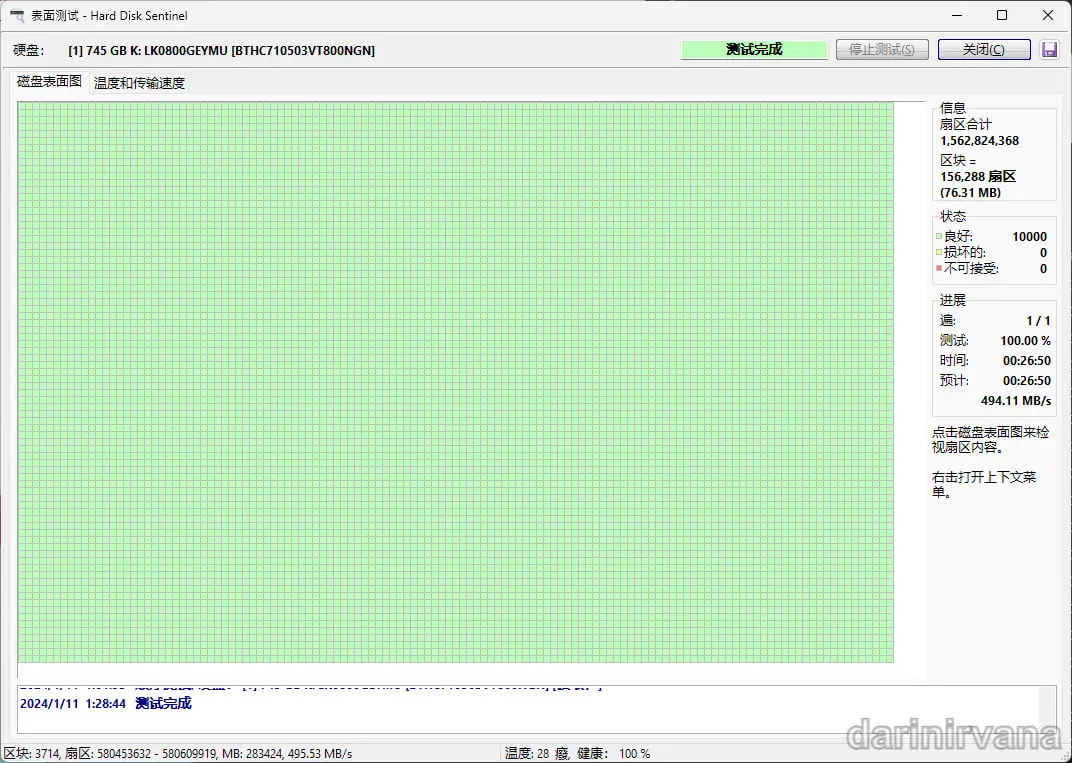The height and width of the screenshot is (763, 1072).
Task: Click the (76.31 MB) block size text
Action: (x=970, y=193)
